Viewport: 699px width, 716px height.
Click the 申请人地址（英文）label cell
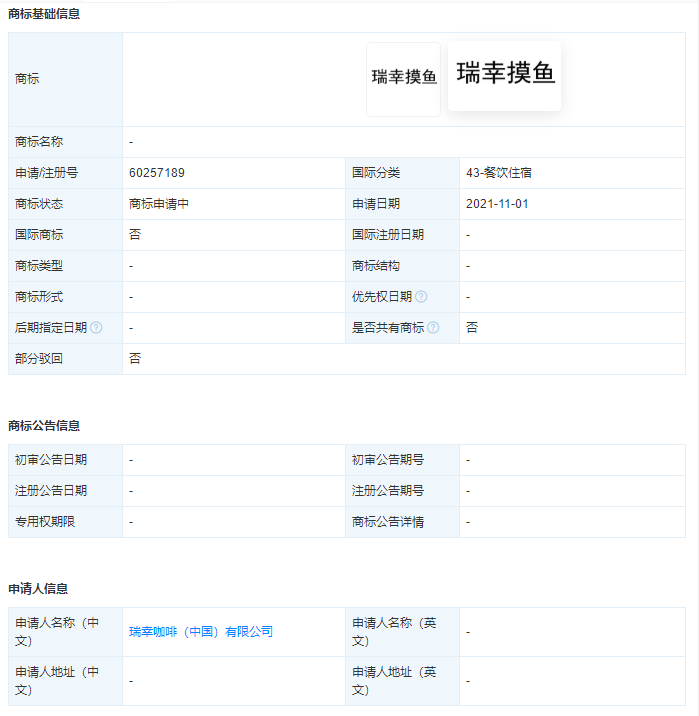tap(402, 682)
